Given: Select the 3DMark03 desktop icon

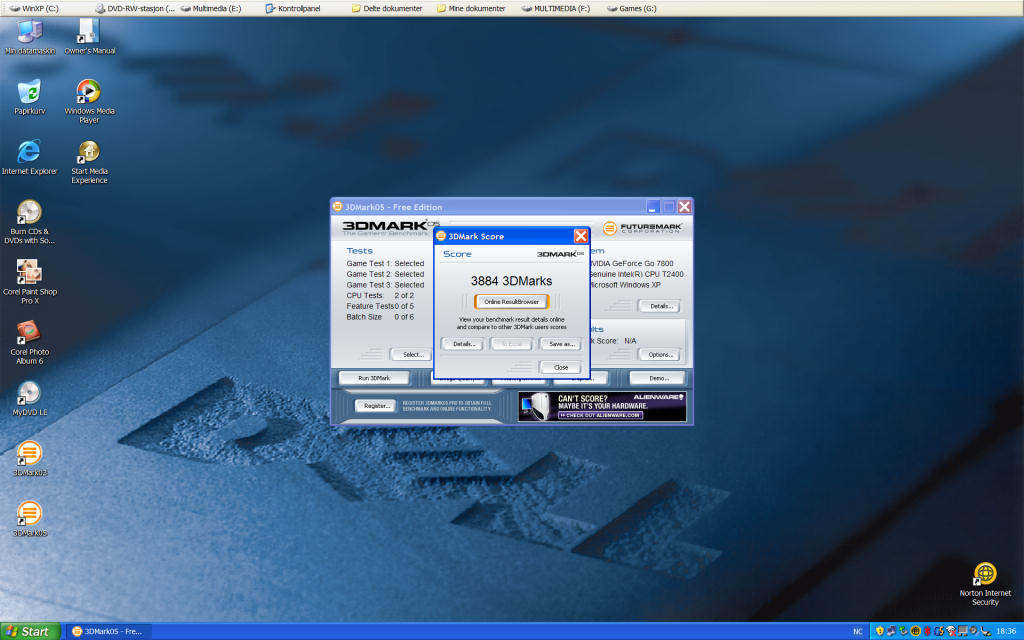Looking at the screenshot, I should pos(29,458).
